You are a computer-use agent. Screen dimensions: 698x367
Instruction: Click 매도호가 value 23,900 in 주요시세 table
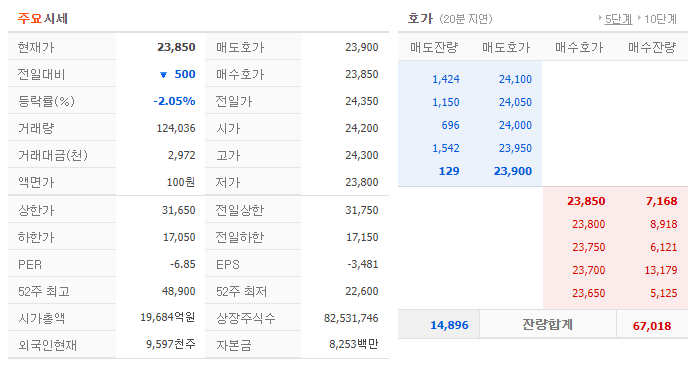click(361, 47)
